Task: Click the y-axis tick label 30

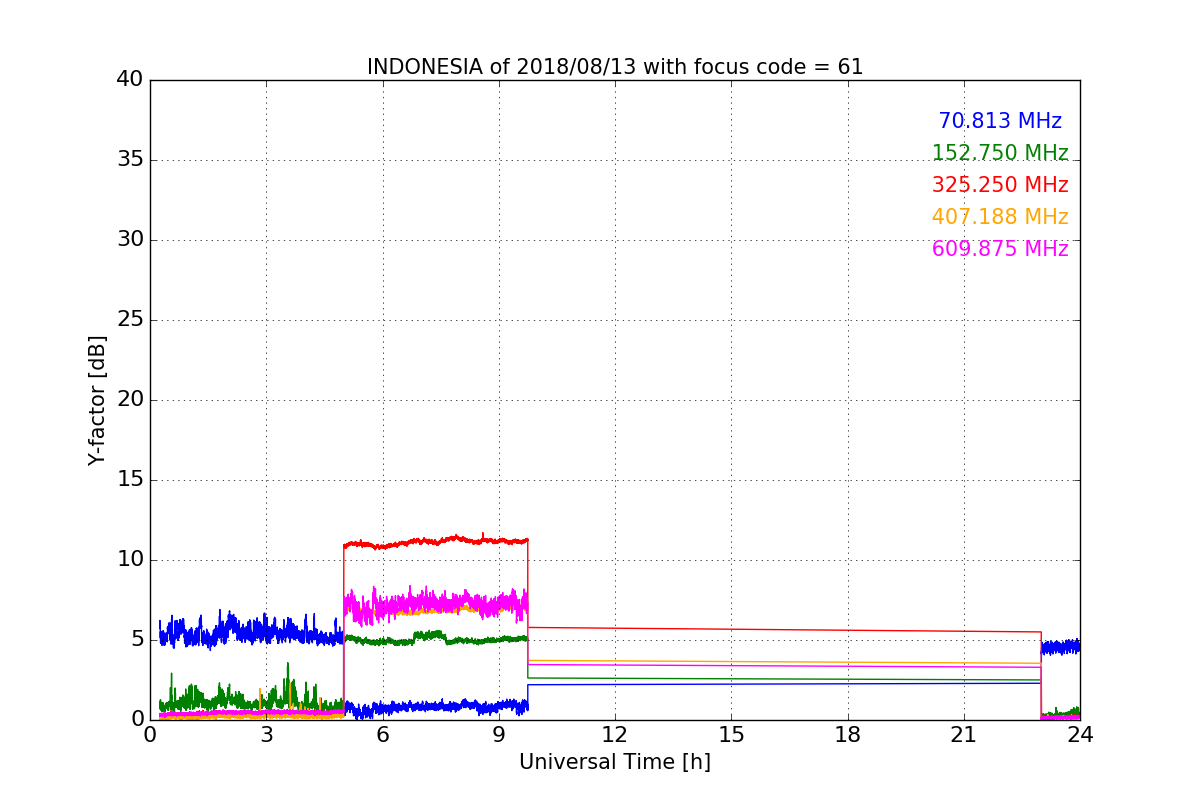Action: pyautogui.click(x=129, y=239)
